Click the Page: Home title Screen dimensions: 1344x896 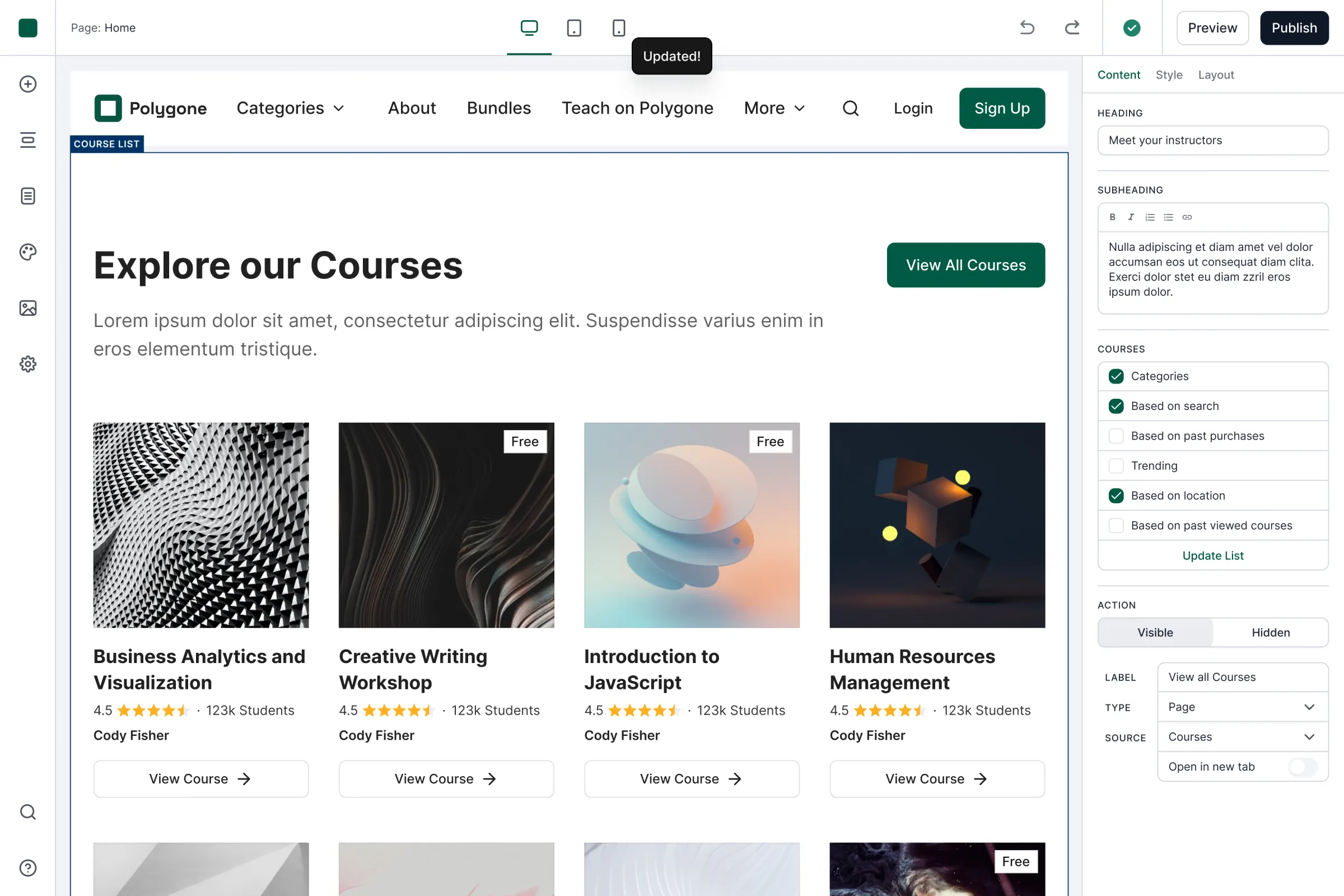coord(103,27)
